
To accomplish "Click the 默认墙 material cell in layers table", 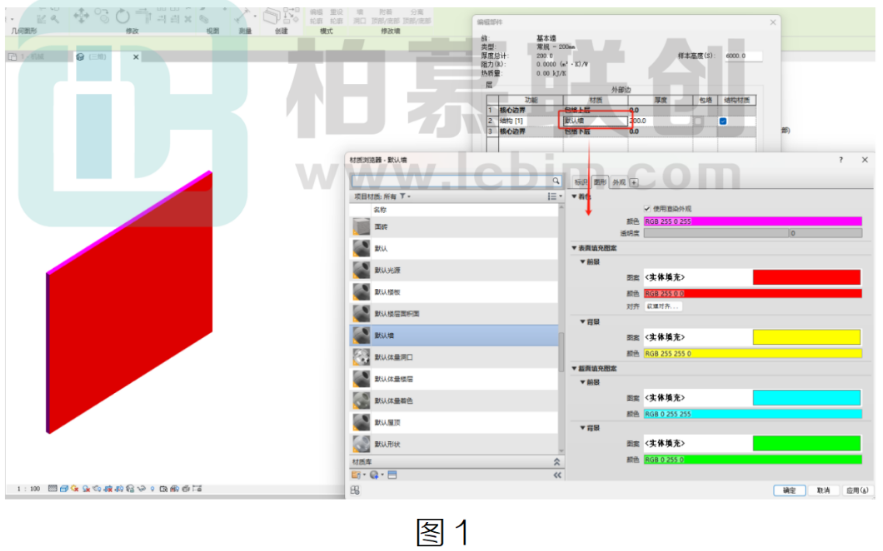I will 595,121.
